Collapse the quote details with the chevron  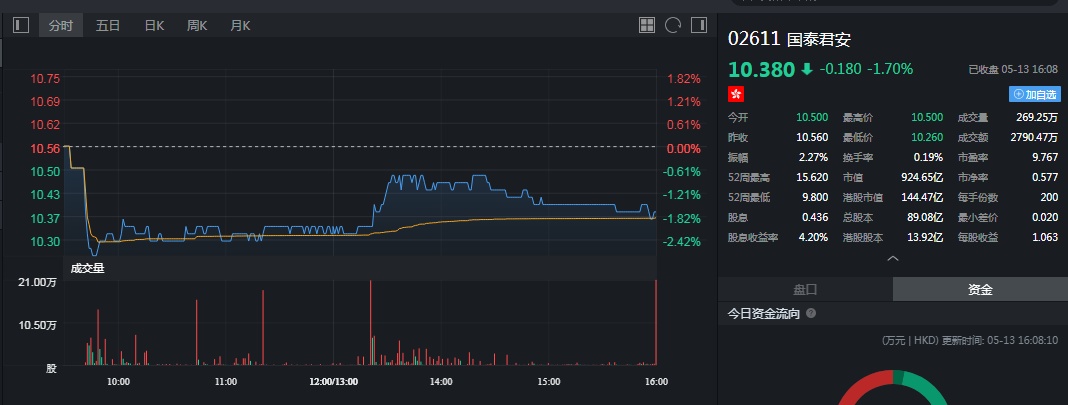coord(893,258)
